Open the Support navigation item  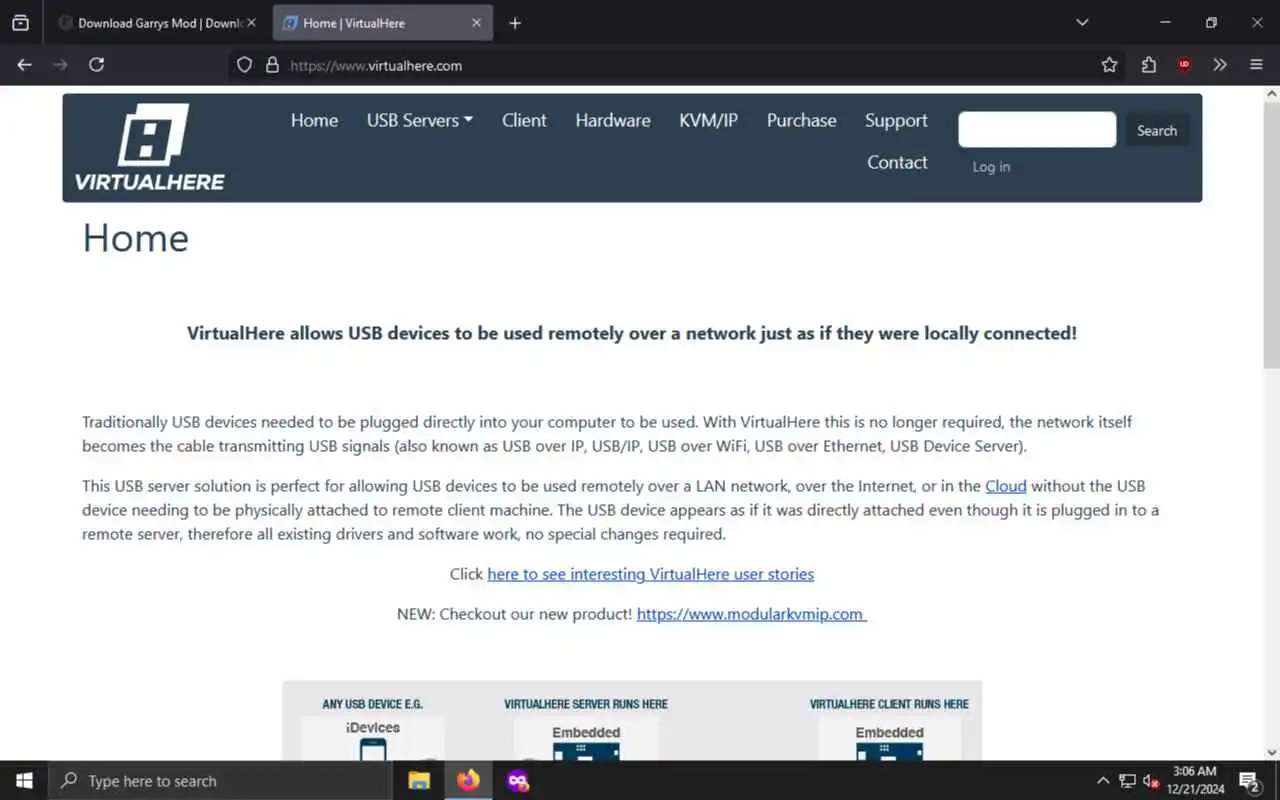pyautogui.click(x=896, y=120)
